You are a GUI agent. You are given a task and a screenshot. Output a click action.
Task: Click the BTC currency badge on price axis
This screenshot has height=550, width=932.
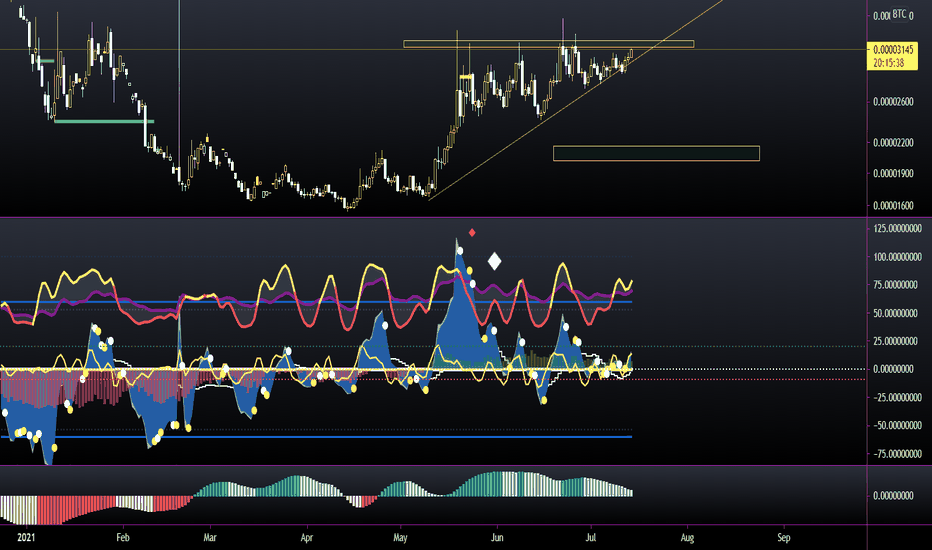click(899, 14)
